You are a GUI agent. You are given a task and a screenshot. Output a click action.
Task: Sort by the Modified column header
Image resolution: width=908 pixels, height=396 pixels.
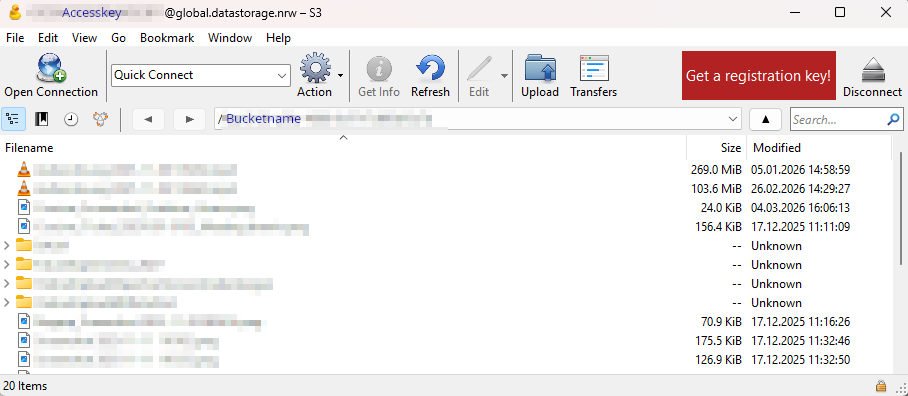(x=819, y=148)
